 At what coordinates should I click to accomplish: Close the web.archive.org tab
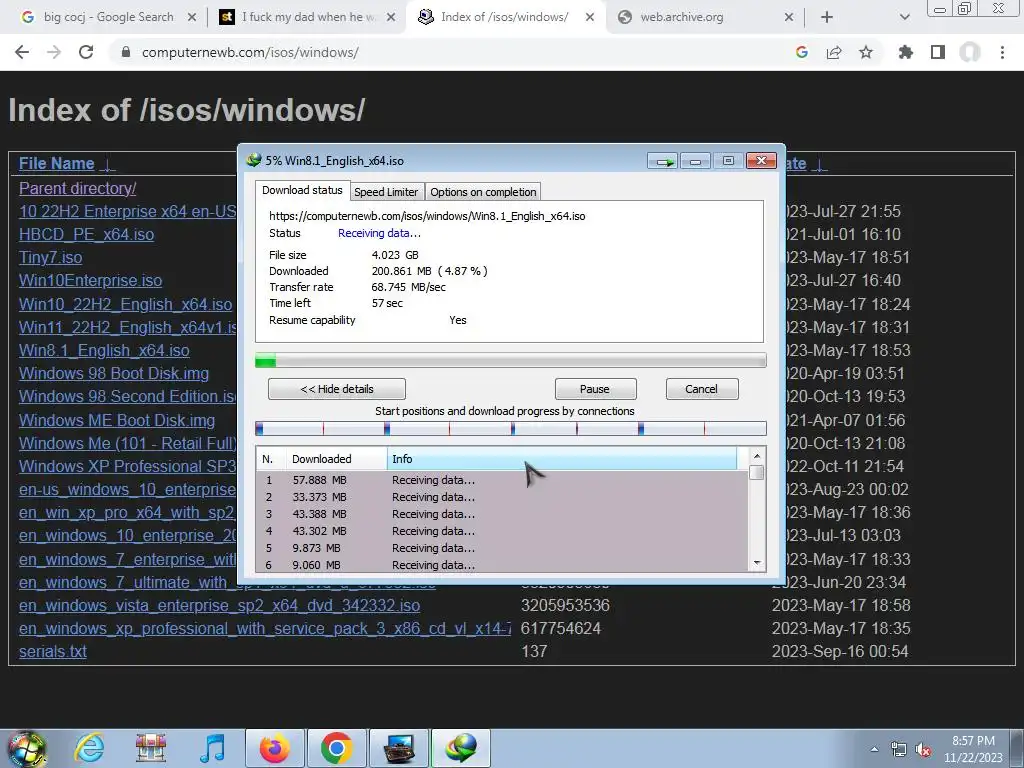pyautogui.click(x=789, y=17)
